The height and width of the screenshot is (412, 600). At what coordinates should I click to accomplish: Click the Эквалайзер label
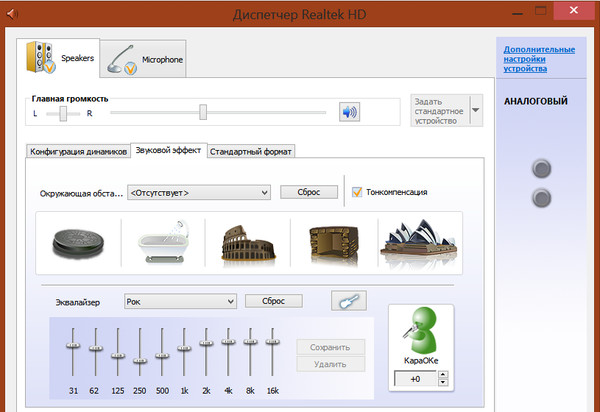(x=78, y=302)
